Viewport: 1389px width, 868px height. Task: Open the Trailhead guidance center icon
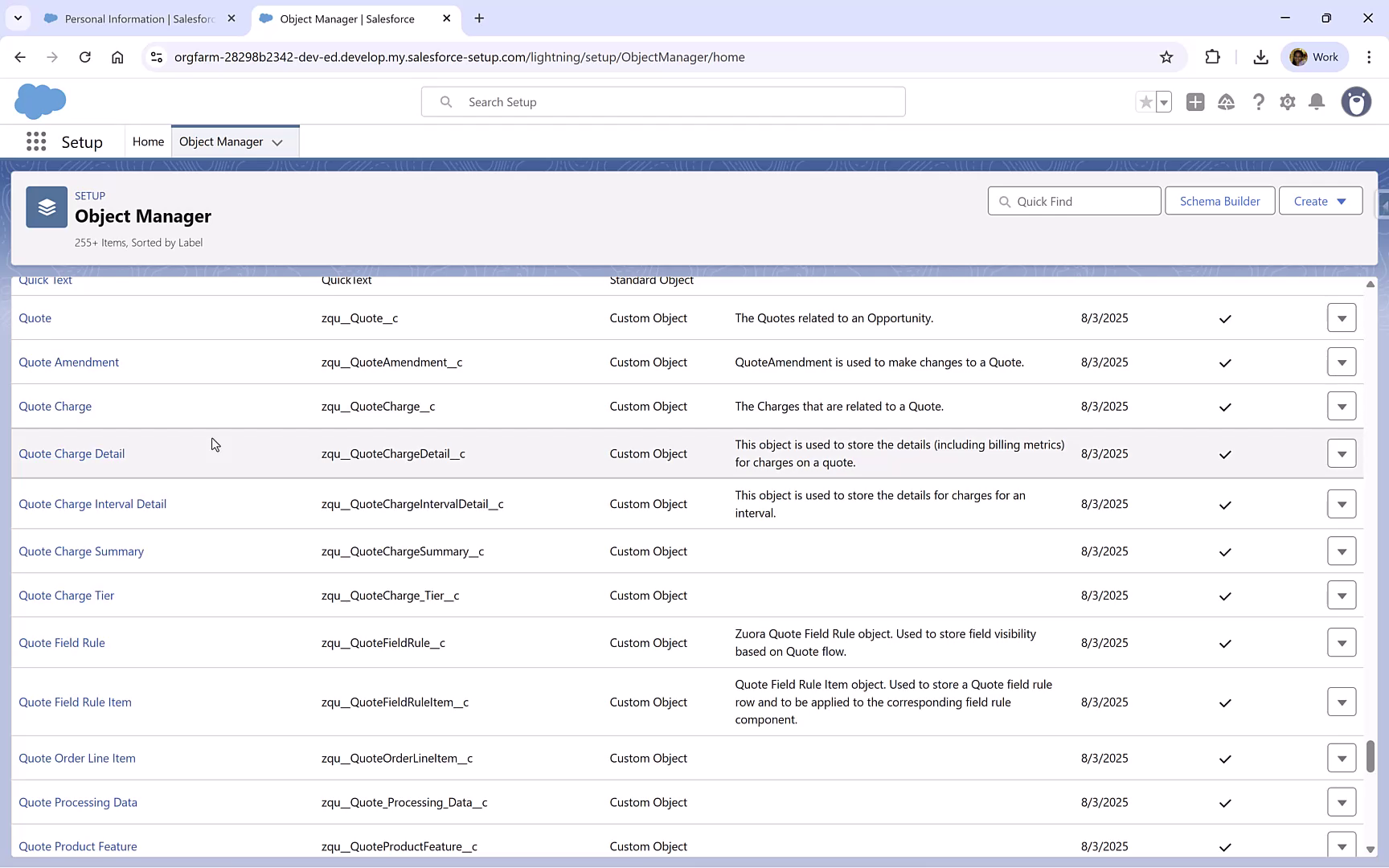[1227, 102]
